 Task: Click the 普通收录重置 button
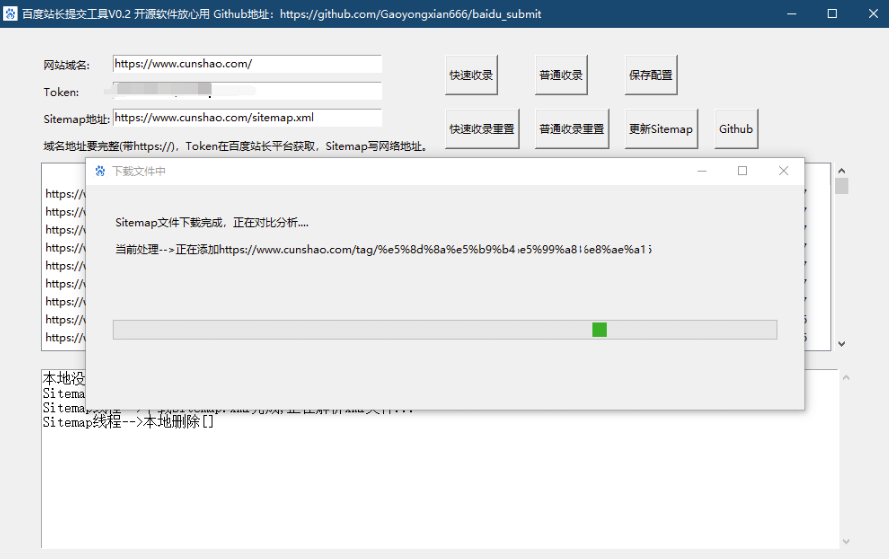click(572, 129)
